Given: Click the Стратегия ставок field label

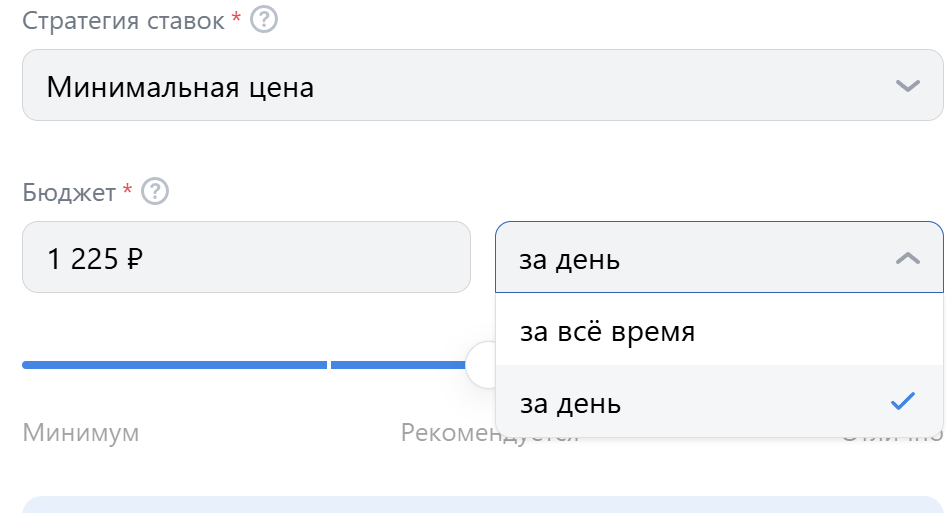Looking at the screenshot, I should coord(123,21).
